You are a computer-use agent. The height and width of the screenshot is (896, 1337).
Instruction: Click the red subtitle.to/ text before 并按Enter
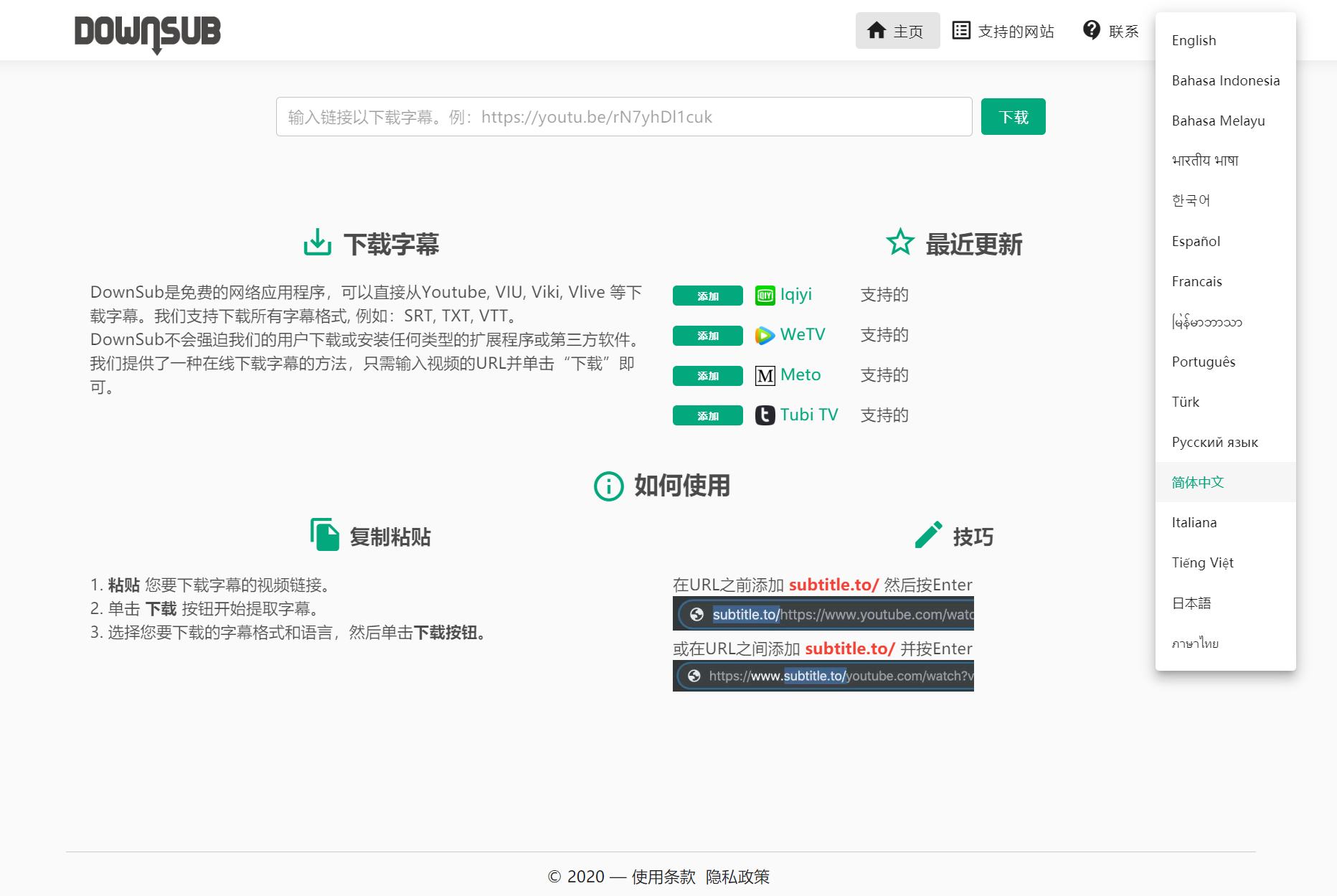tap(850, 649)
